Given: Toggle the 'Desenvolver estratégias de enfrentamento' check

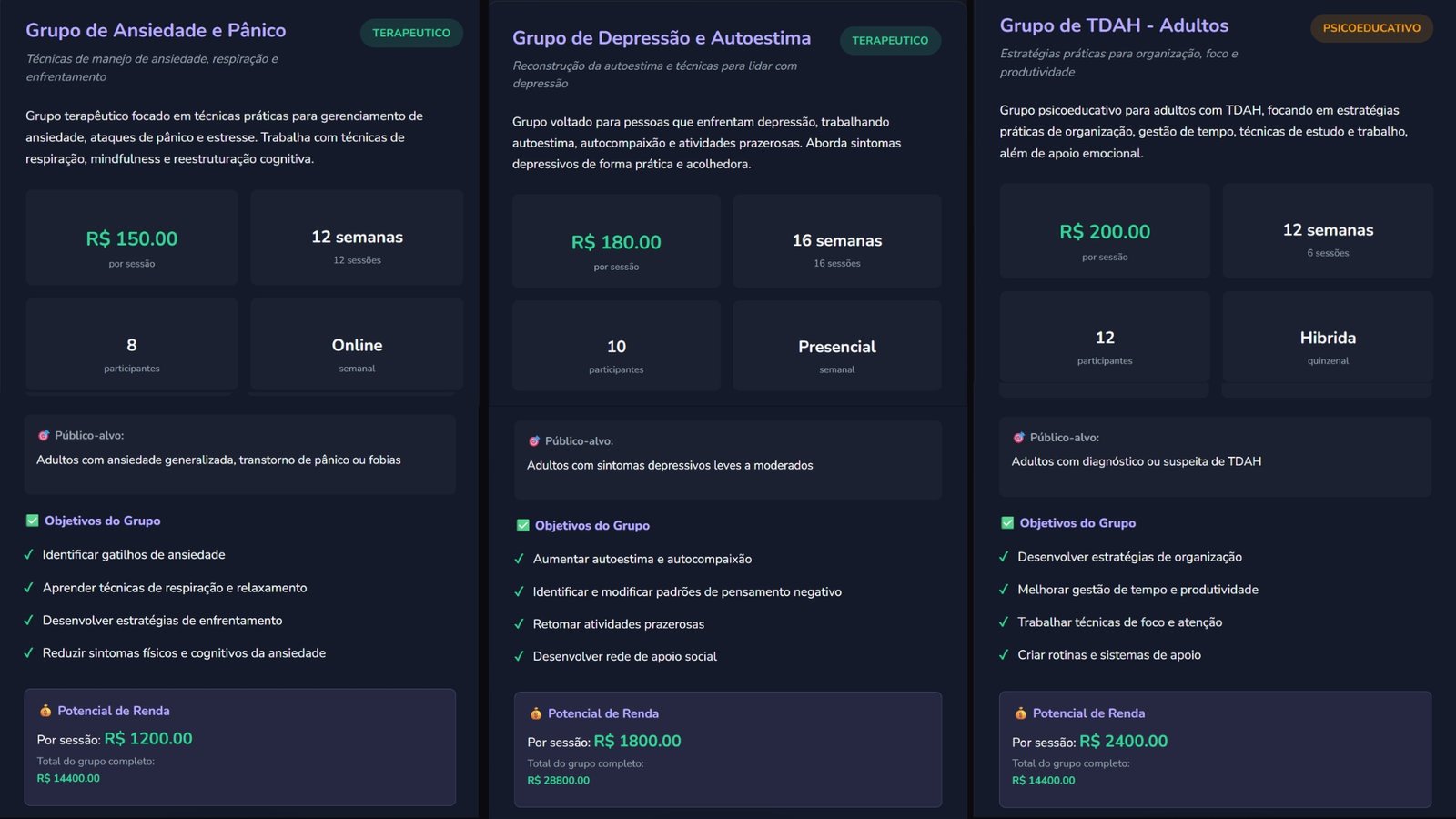Looking at the screenshot, I should 30,621.
